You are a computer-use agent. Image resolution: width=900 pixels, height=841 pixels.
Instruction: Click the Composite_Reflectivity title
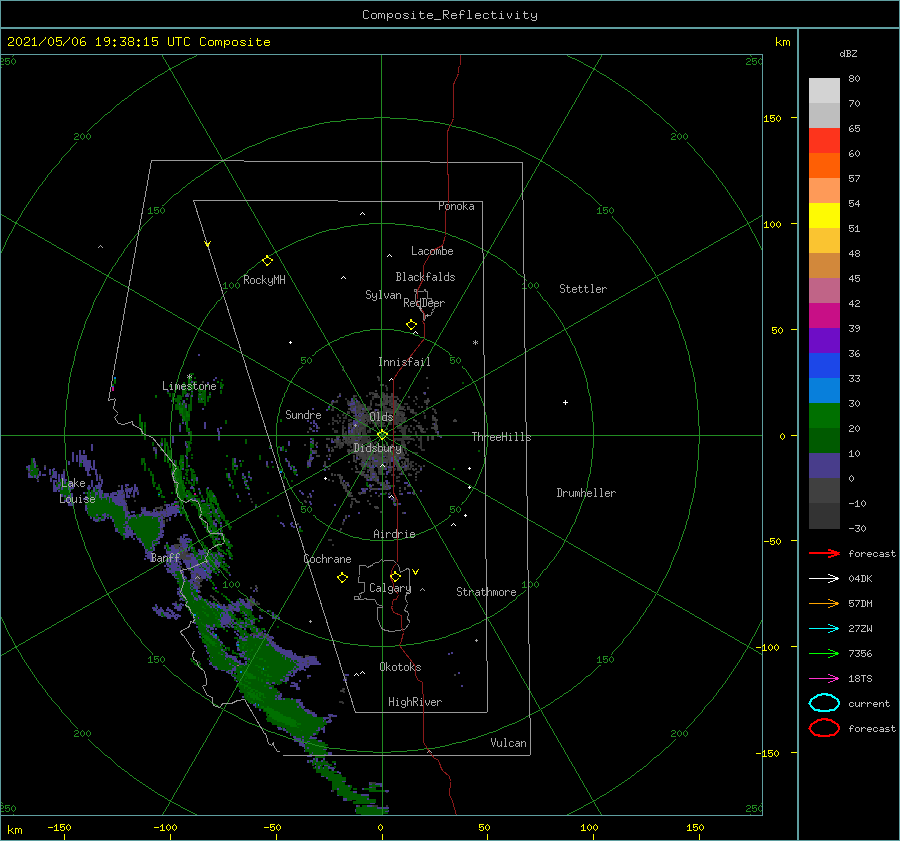tap(450, 15)
